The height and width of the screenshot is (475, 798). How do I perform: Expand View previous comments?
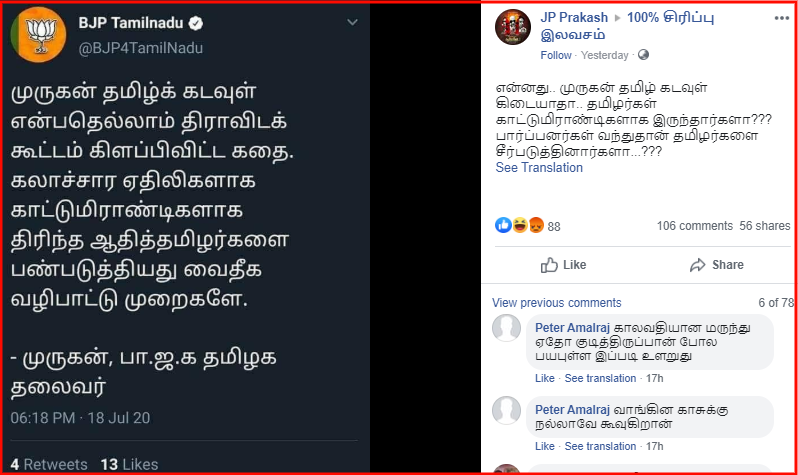pyautogui.click(x=556, y=302)
